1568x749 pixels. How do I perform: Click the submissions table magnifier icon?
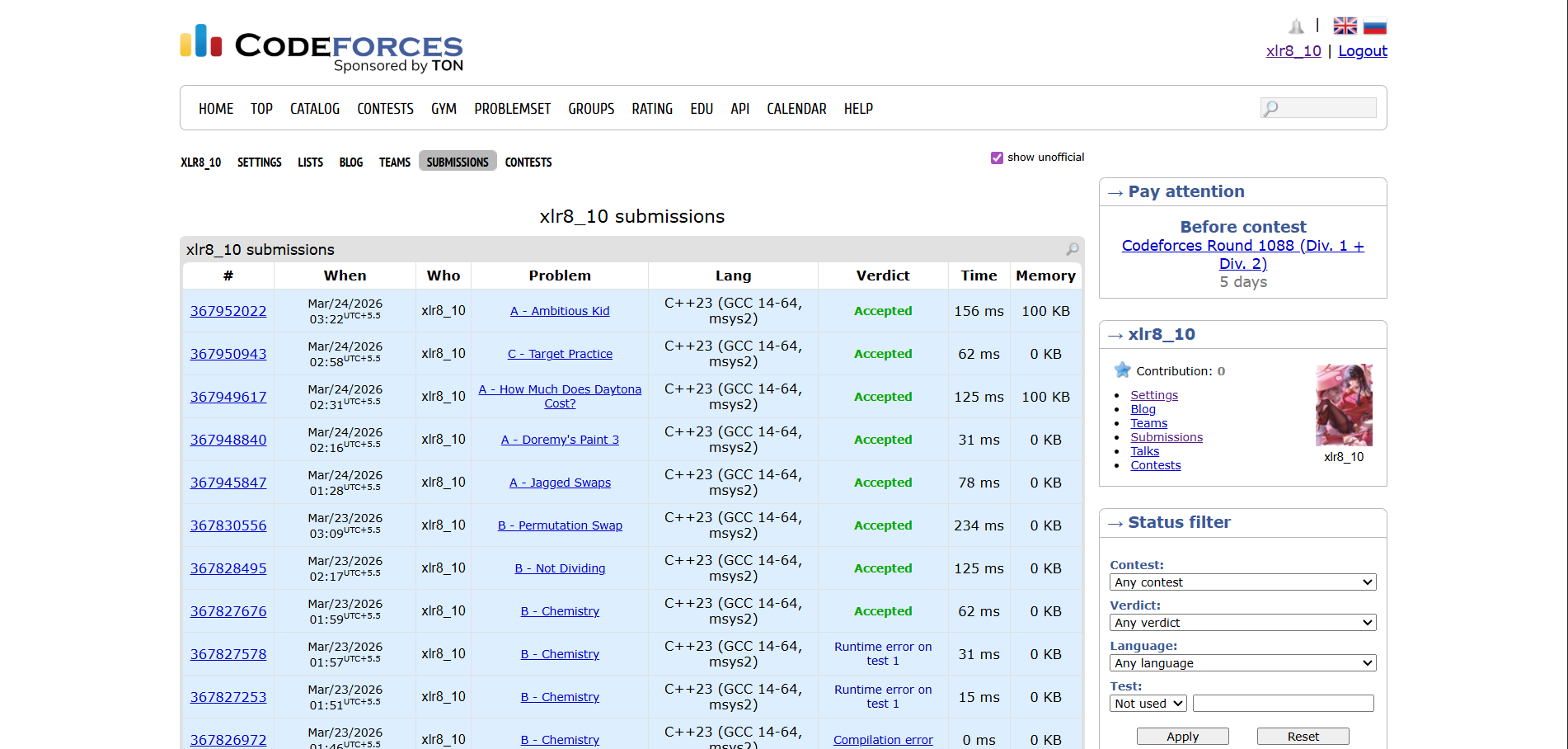[1072, 249]
